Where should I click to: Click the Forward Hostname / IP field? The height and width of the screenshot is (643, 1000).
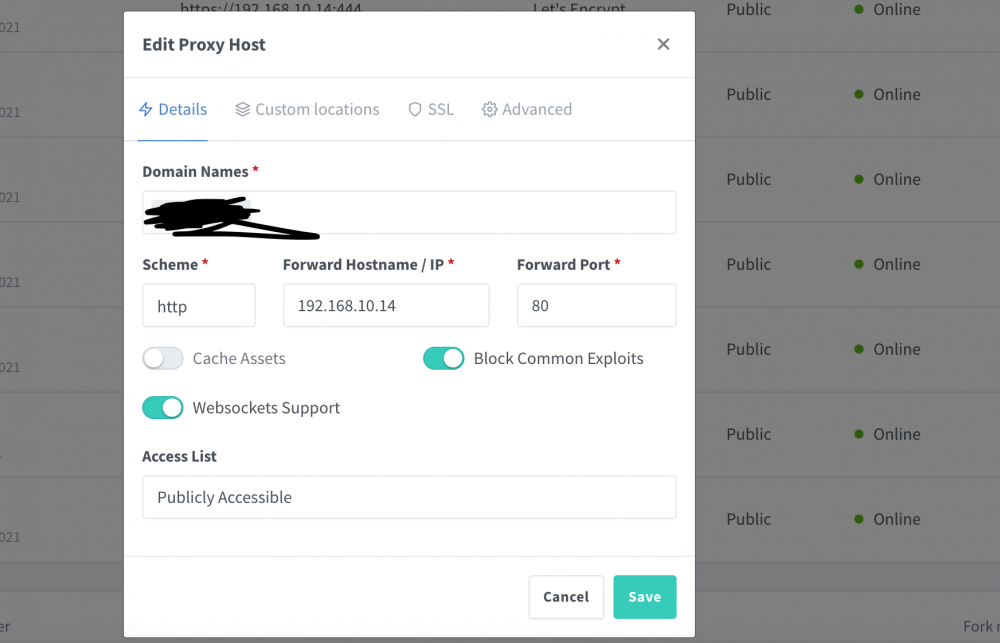pos(386,306)
